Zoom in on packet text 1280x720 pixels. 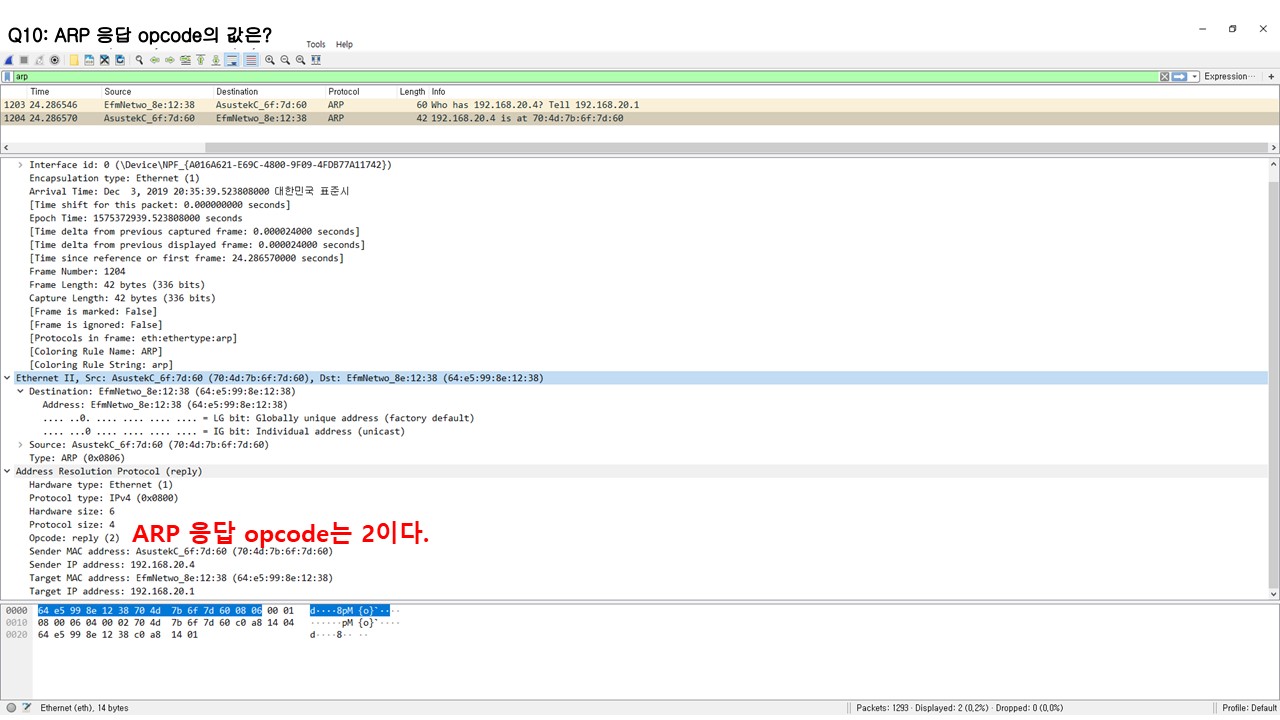(270, 60)
